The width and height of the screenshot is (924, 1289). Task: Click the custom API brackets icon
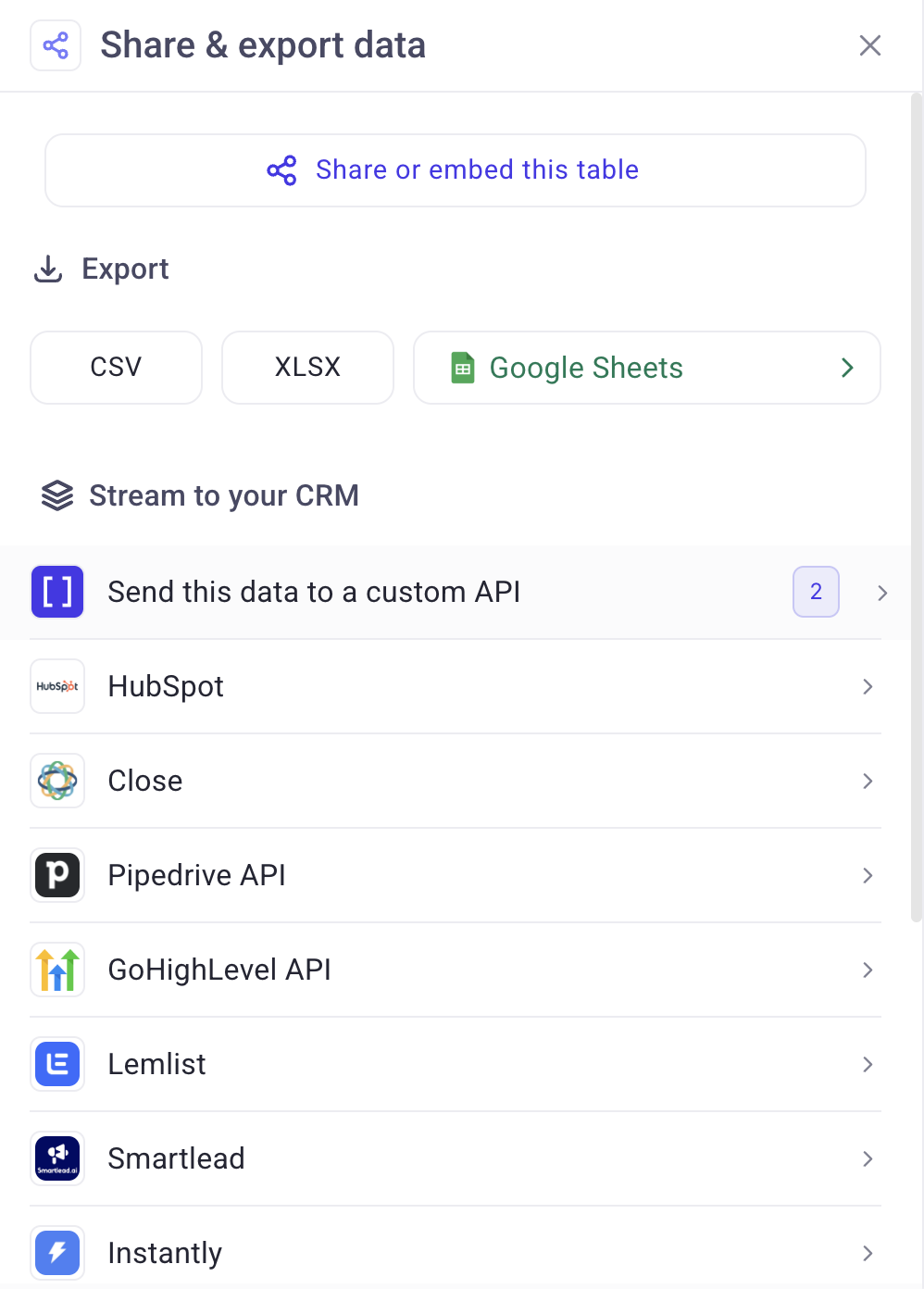pos(57,592)
